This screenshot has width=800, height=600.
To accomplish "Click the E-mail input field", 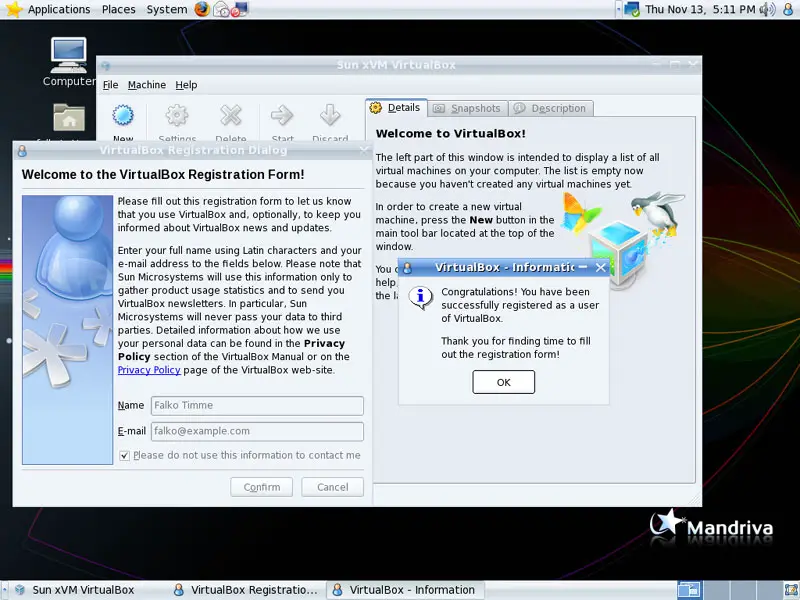I will [257, 431].
